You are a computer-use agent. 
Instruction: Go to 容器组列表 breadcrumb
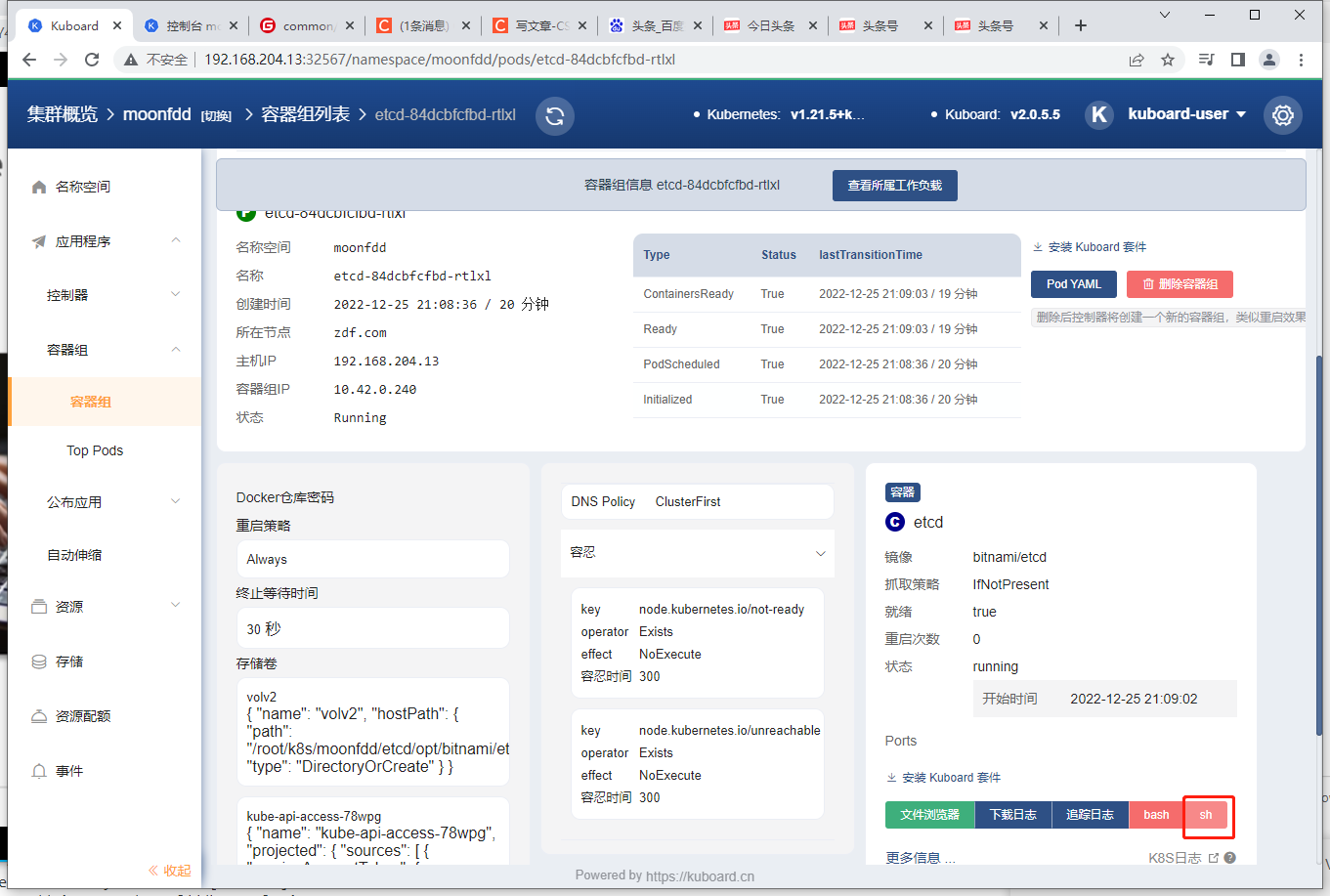306,114
